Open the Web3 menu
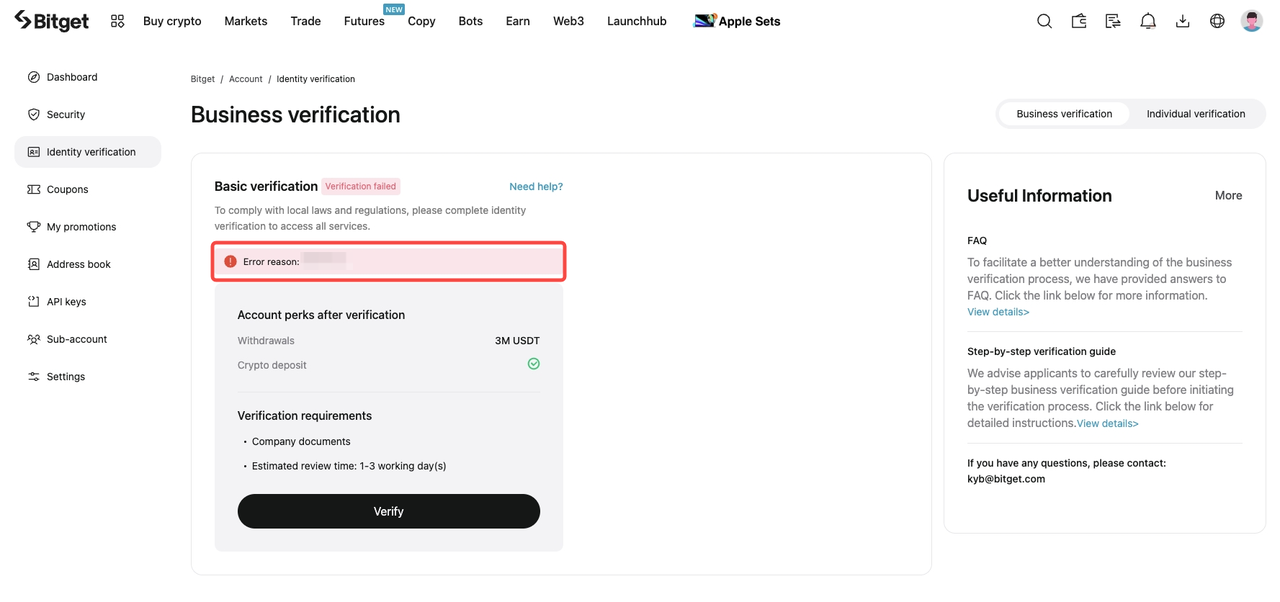 (569, 21)
